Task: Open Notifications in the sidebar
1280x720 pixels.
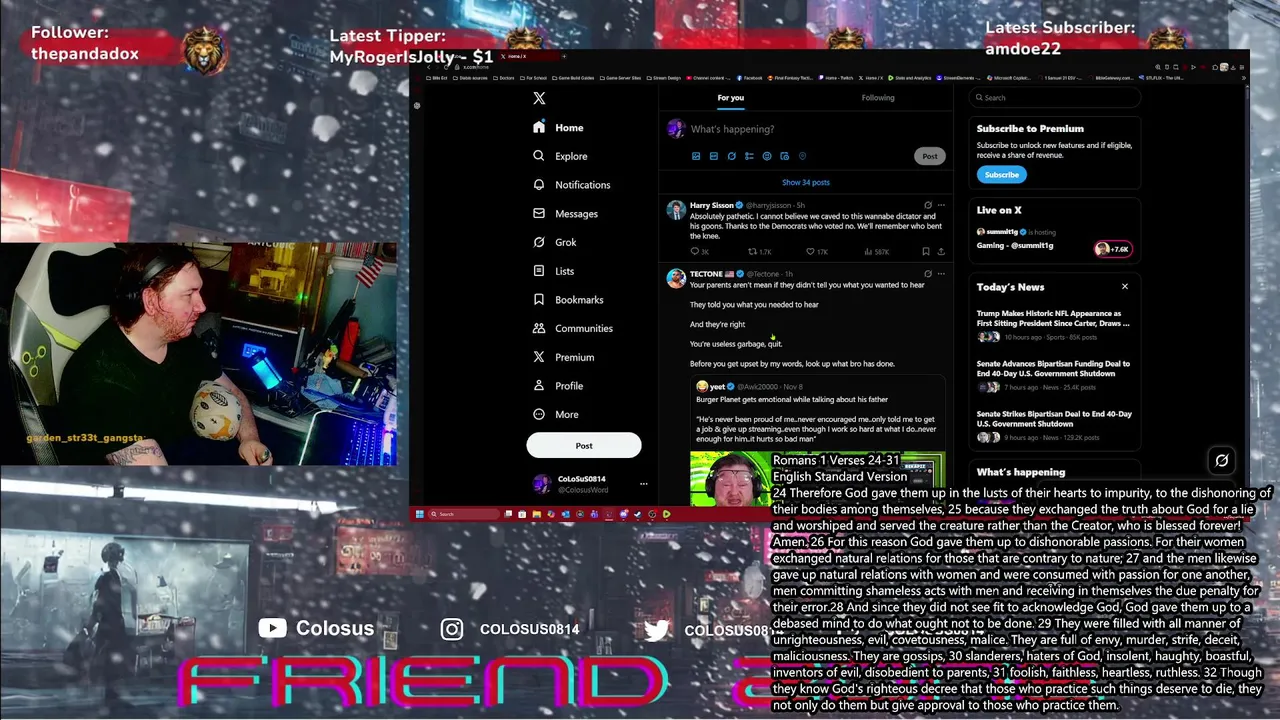Action: 571,185
